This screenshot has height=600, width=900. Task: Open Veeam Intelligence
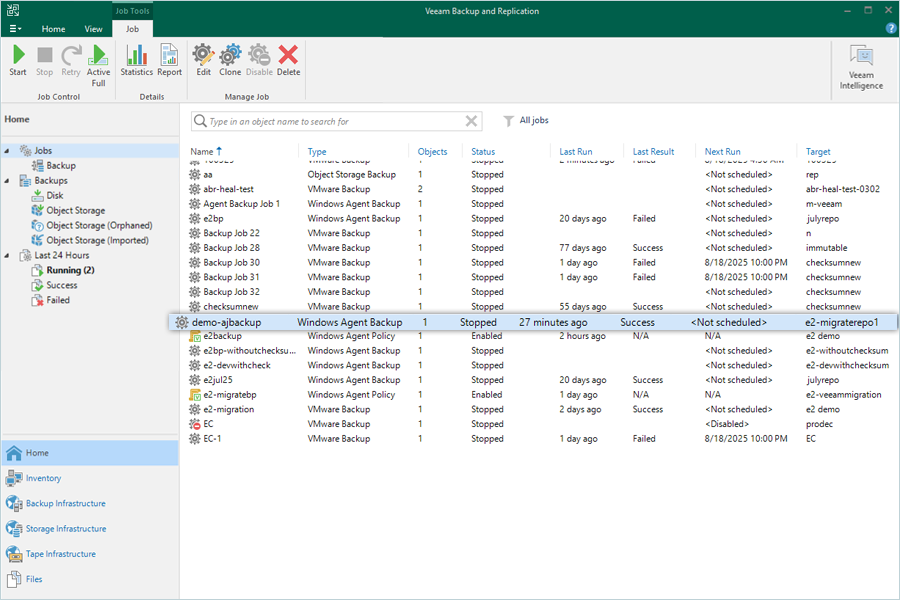point(861,68)
